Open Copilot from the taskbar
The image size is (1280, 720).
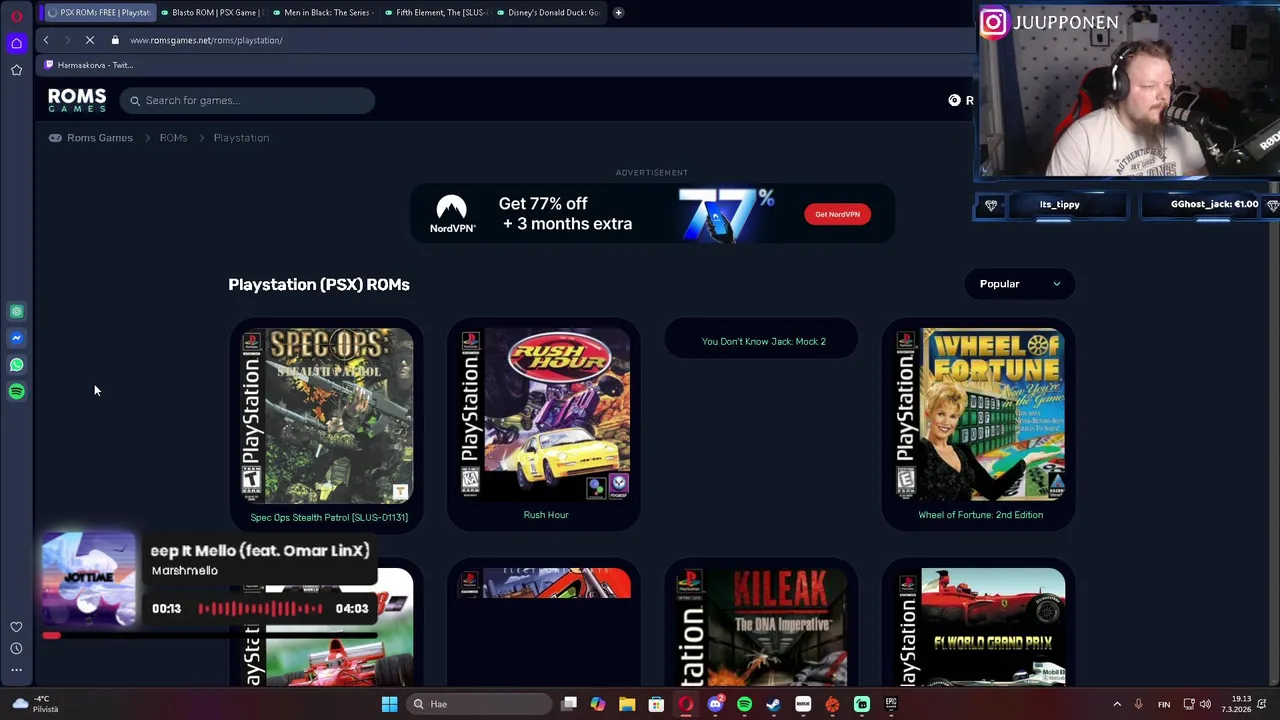[x=597, y=704]
